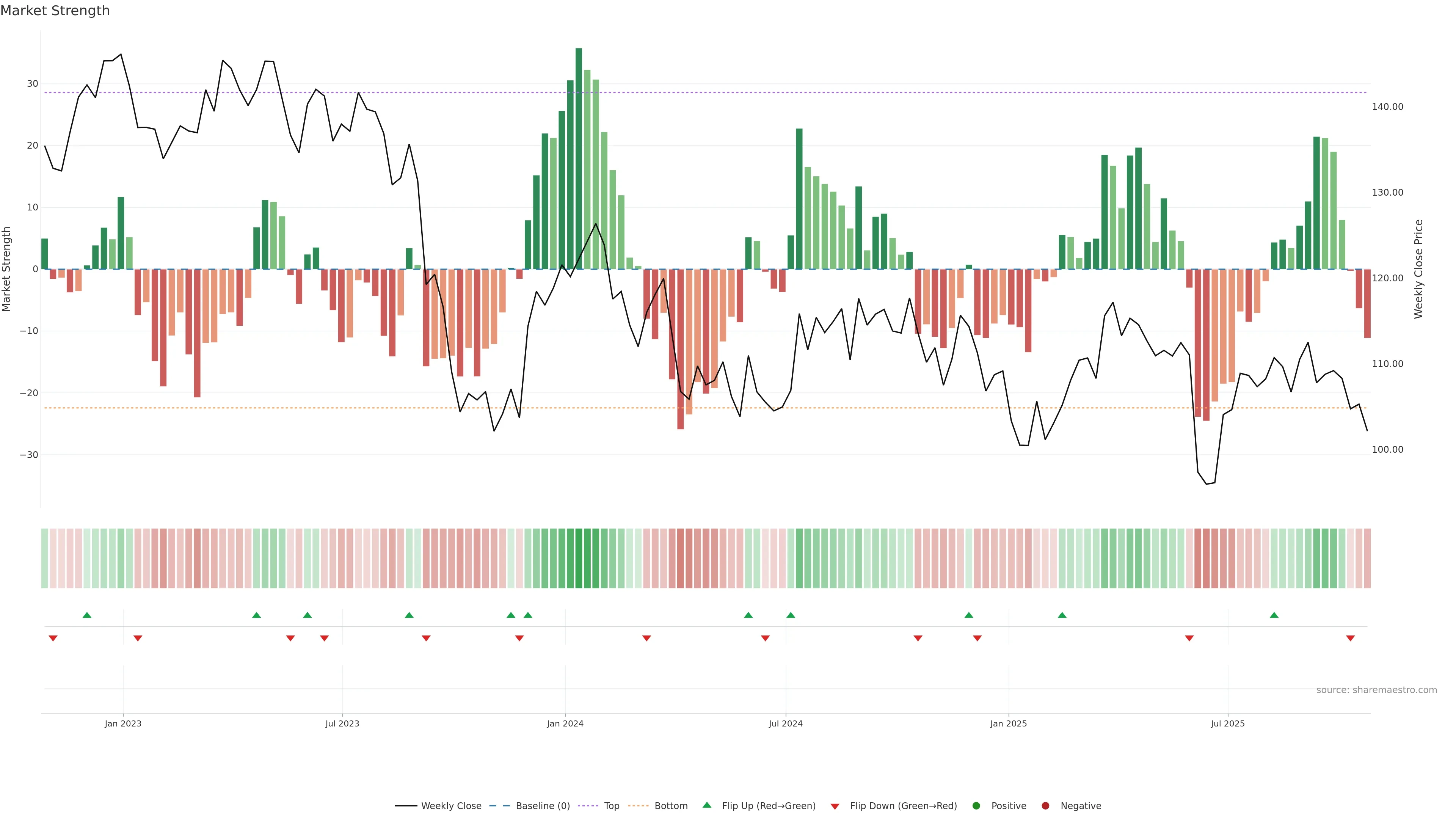Click the first red flip-down triangle marker
Image resolution: width=1456 pixels, height=819 pixels.
click(53, 638)
